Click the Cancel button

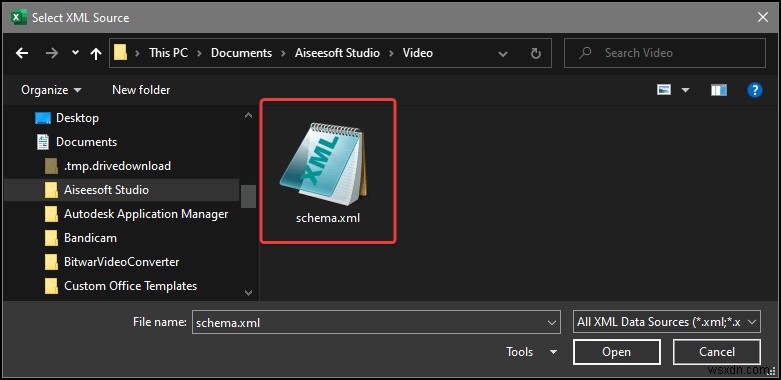[x=717, y=352]
